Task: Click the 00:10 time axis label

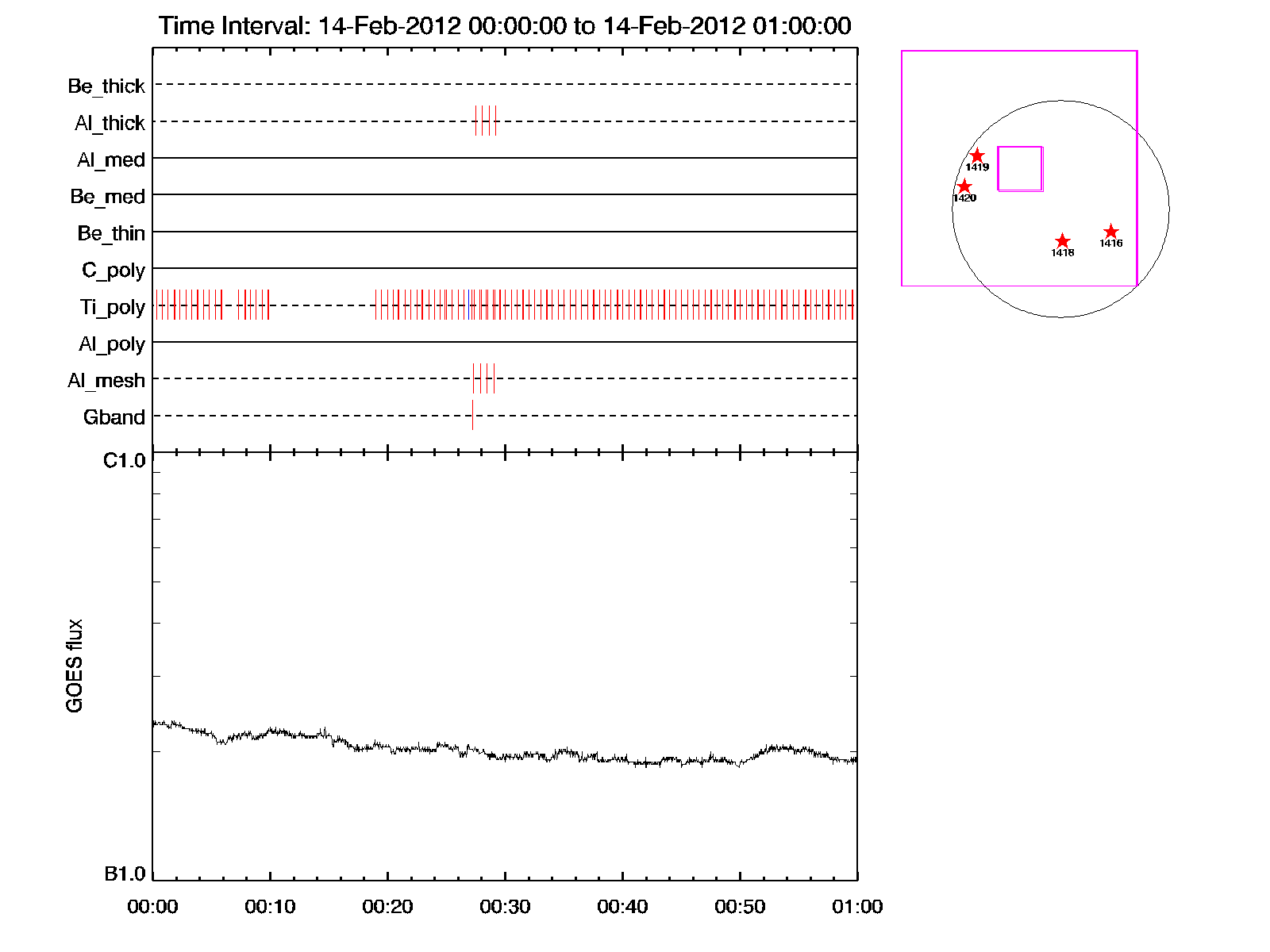Action: pyautogui.click(x=270, y=907)
